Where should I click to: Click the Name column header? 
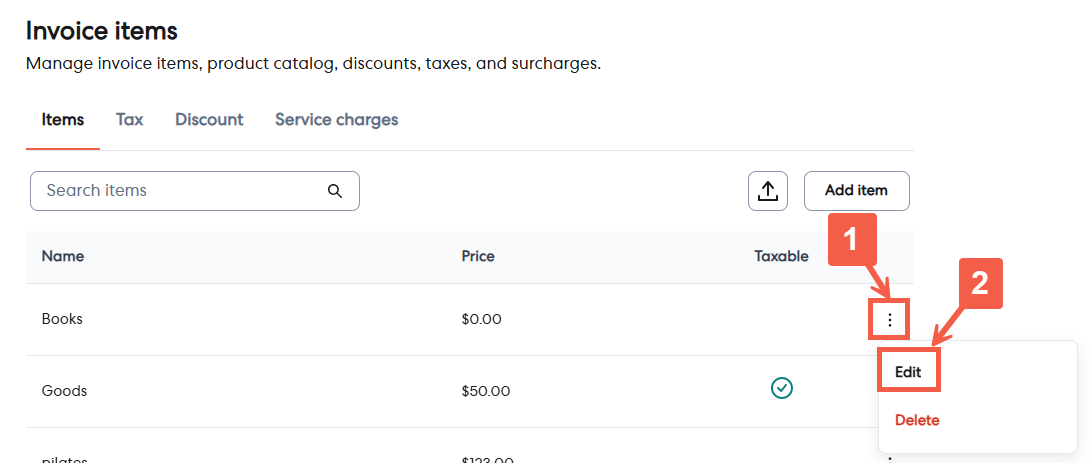(x=63, y=256)
